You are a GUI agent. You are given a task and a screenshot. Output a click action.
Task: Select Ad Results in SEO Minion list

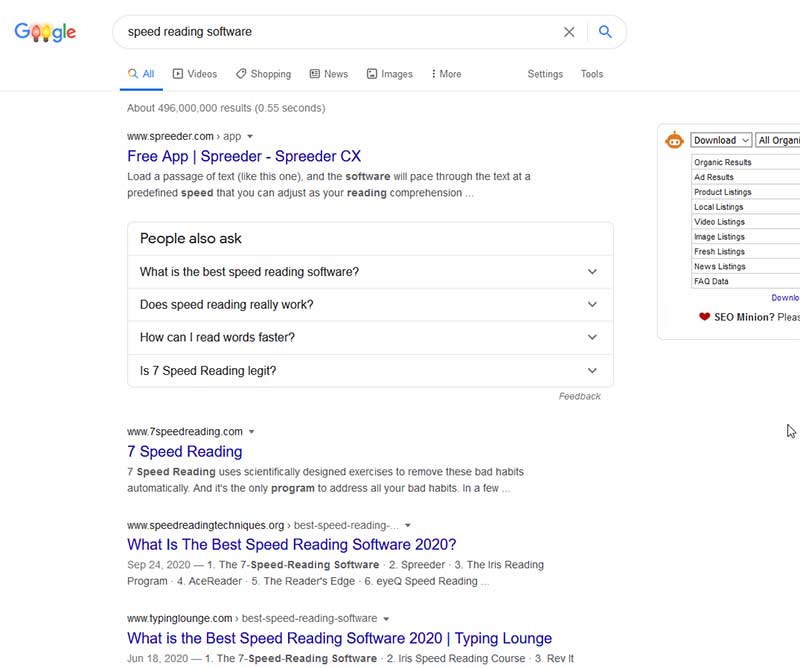coord(745,177)
